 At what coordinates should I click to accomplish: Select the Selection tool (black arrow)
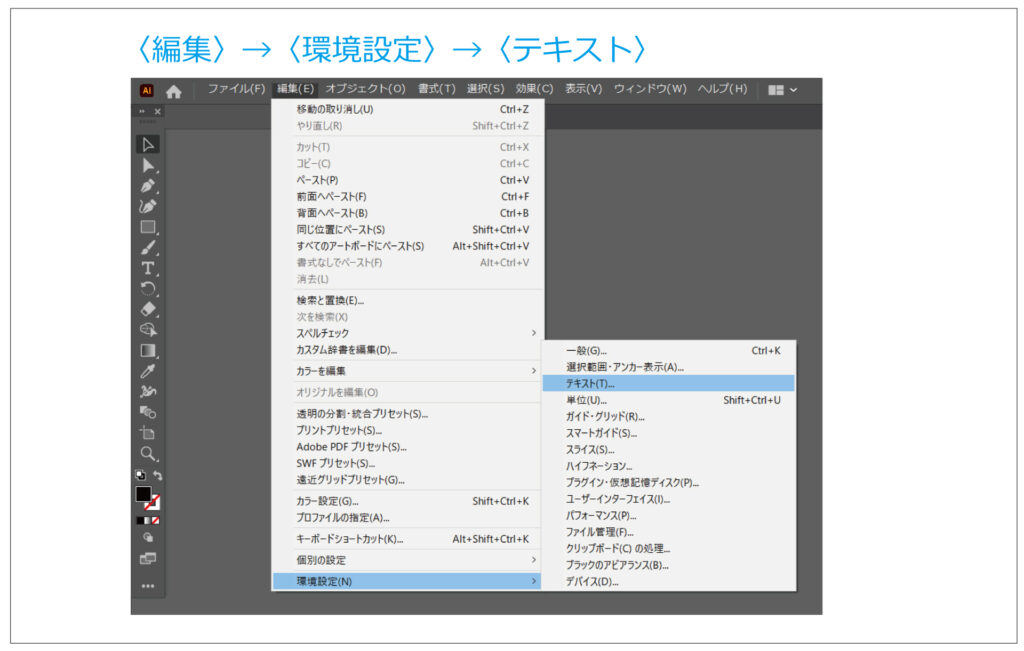(x=148, y=144)
